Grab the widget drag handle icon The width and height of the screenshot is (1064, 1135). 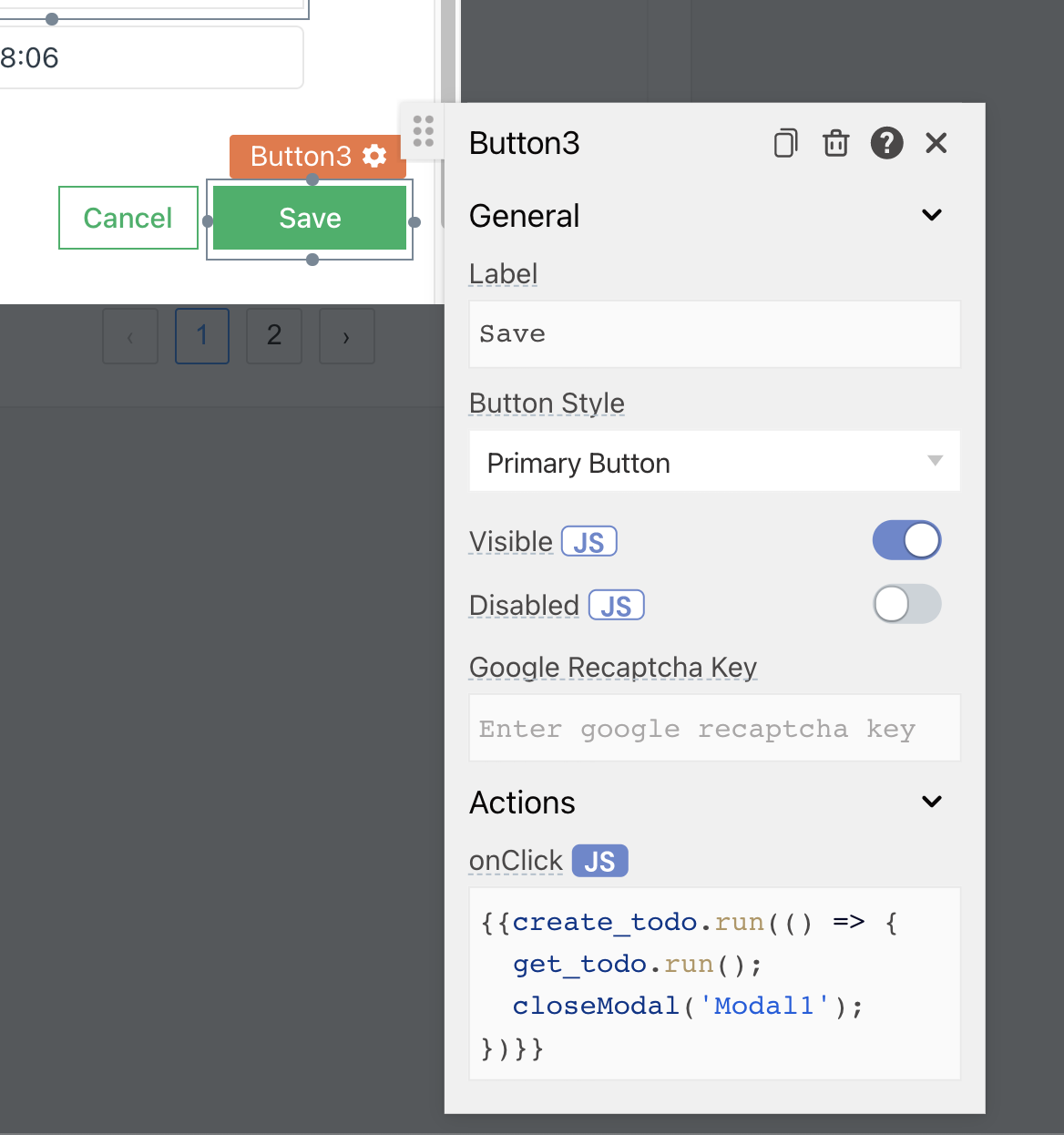coord(422,131)
